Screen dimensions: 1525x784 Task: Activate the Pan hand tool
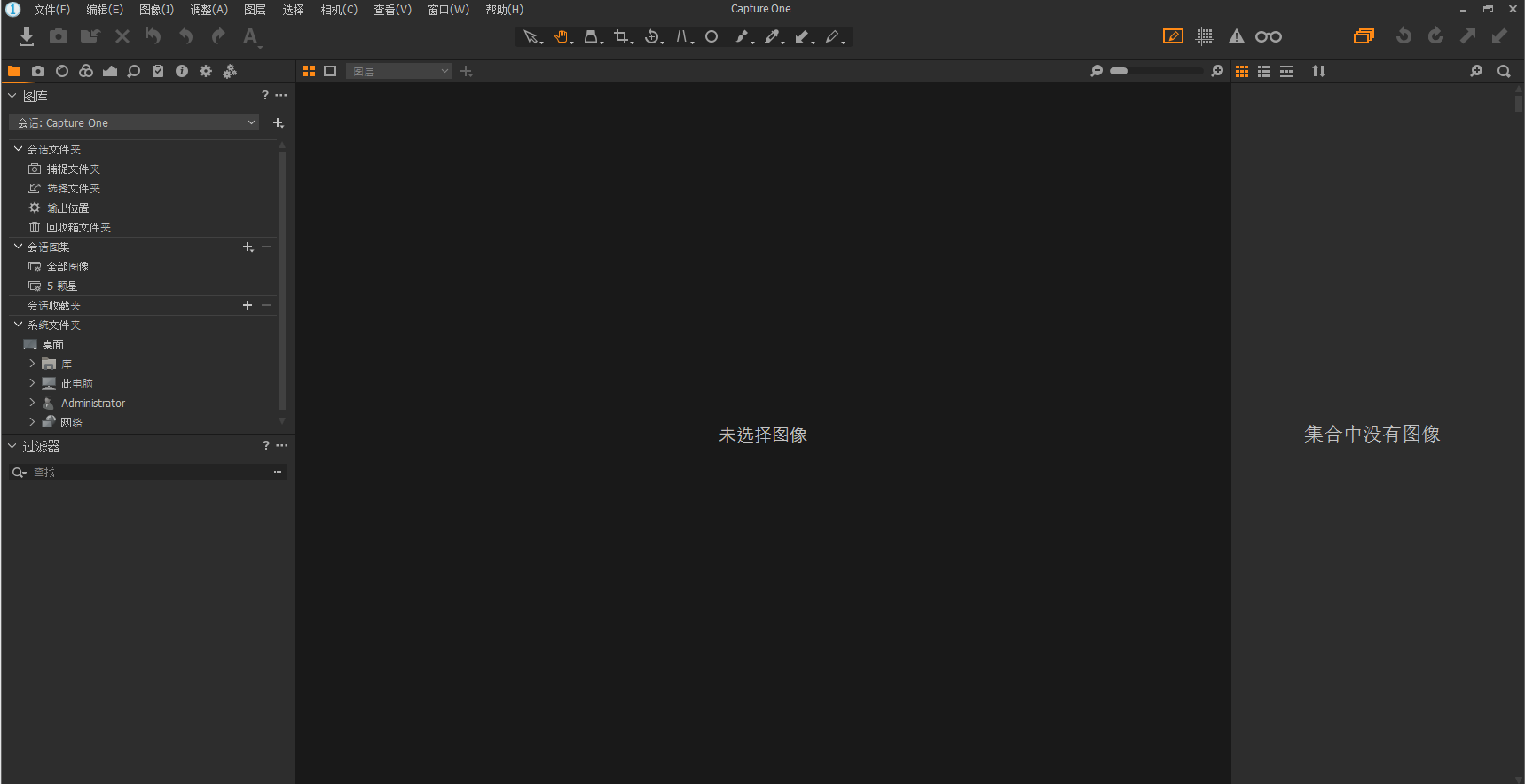pos(561,36)
